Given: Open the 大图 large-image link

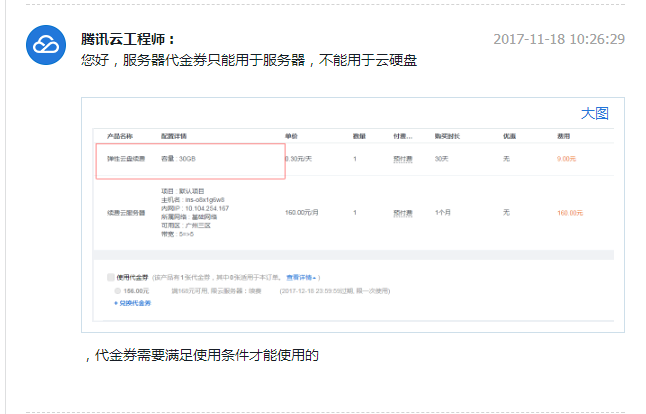Looking at the screenshot, I should pyautogui.click(x=595, y=113).
